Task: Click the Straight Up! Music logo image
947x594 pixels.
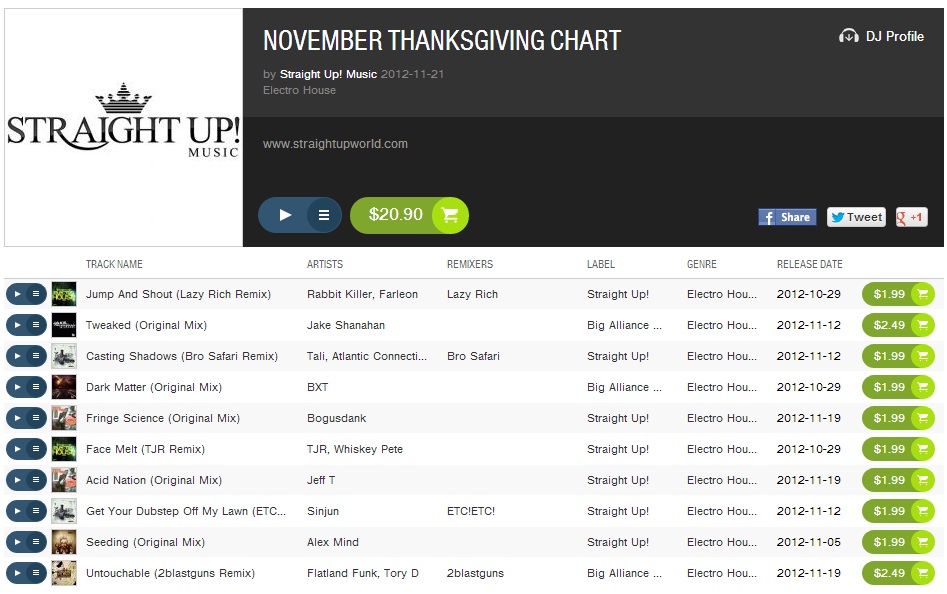Action: (123, 127)
